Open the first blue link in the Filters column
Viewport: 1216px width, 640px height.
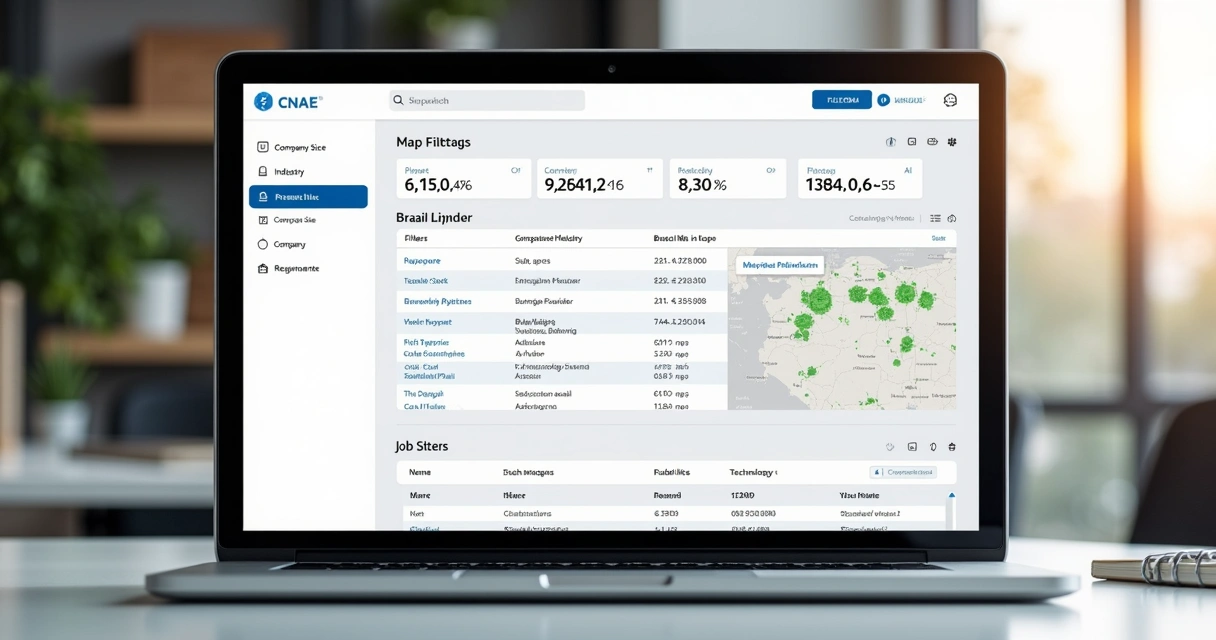pos(422,260)
